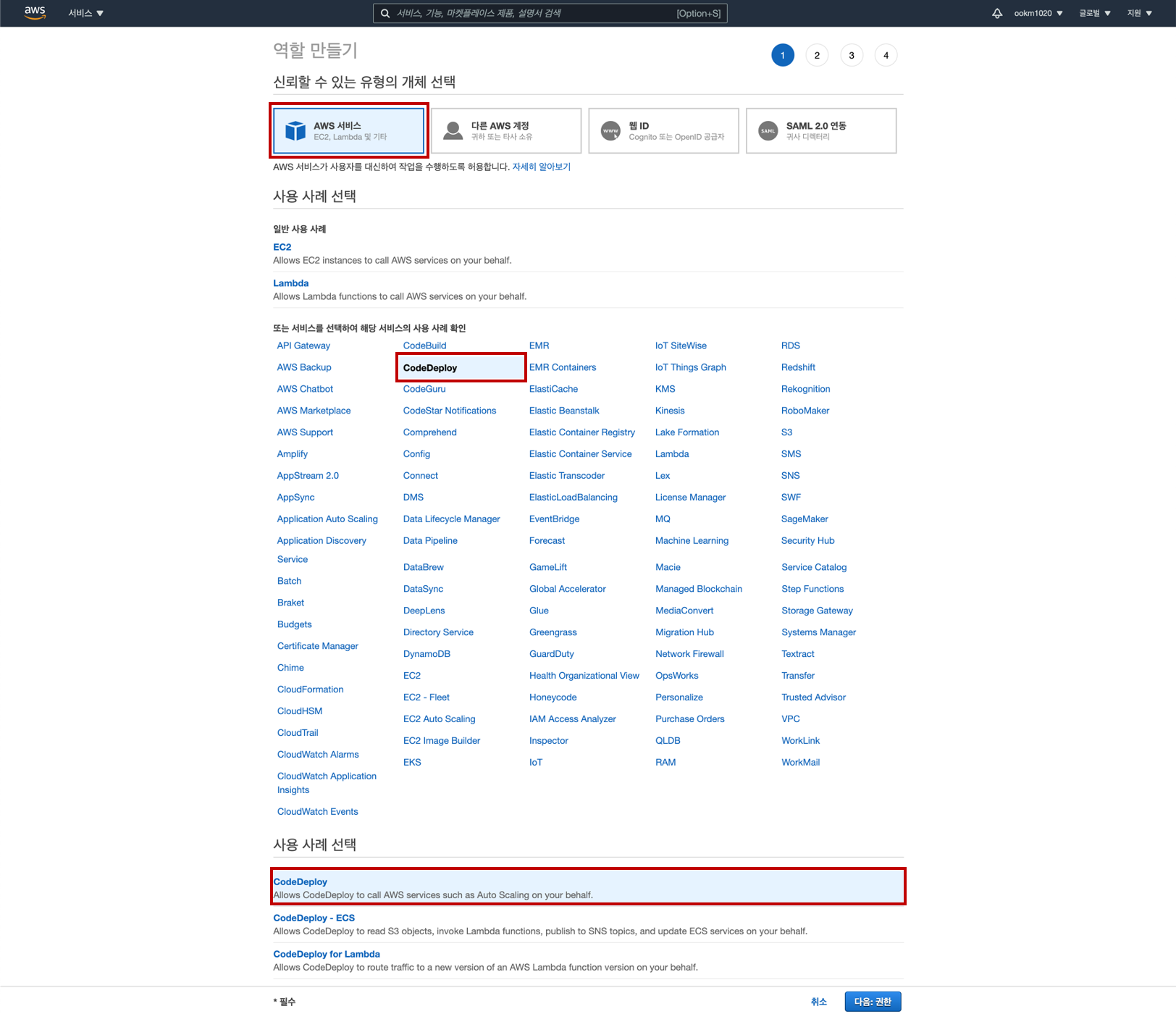Select the 웹 ID www icon
The width and height of the screenshot is (1176, 1014).
(x=610, y=131)
